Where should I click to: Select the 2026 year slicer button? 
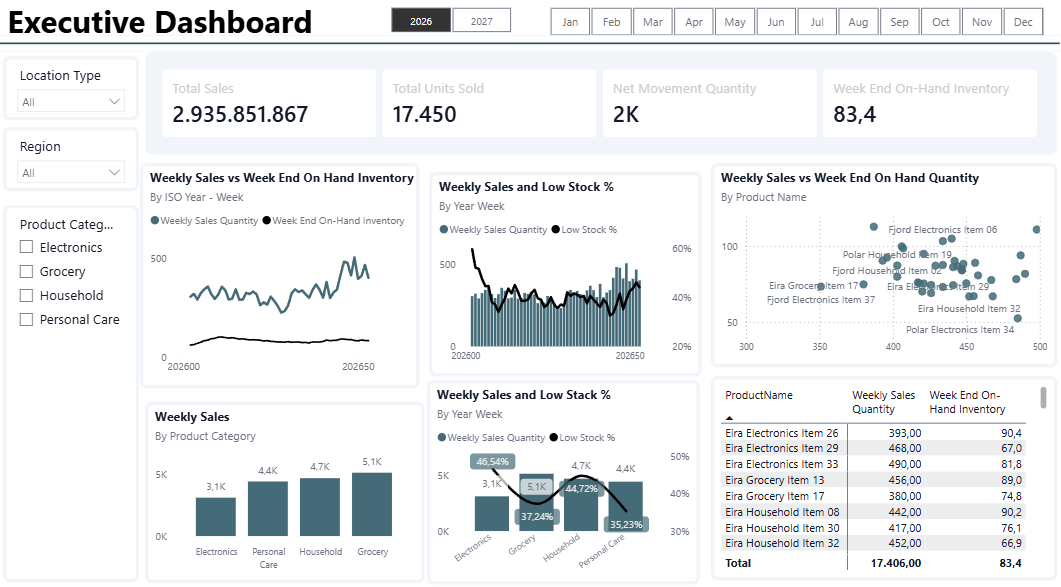[421, 21]
